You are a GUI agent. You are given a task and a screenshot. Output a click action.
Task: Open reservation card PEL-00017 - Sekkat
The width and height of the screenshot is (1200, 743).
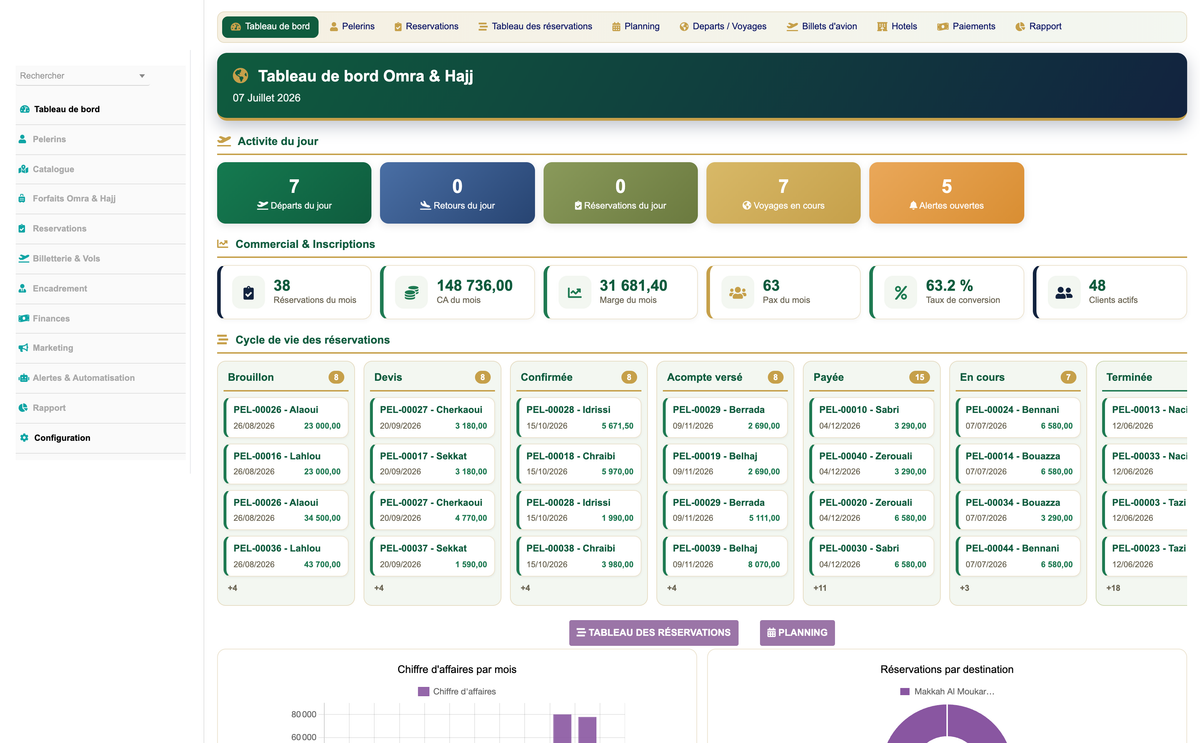433,464
